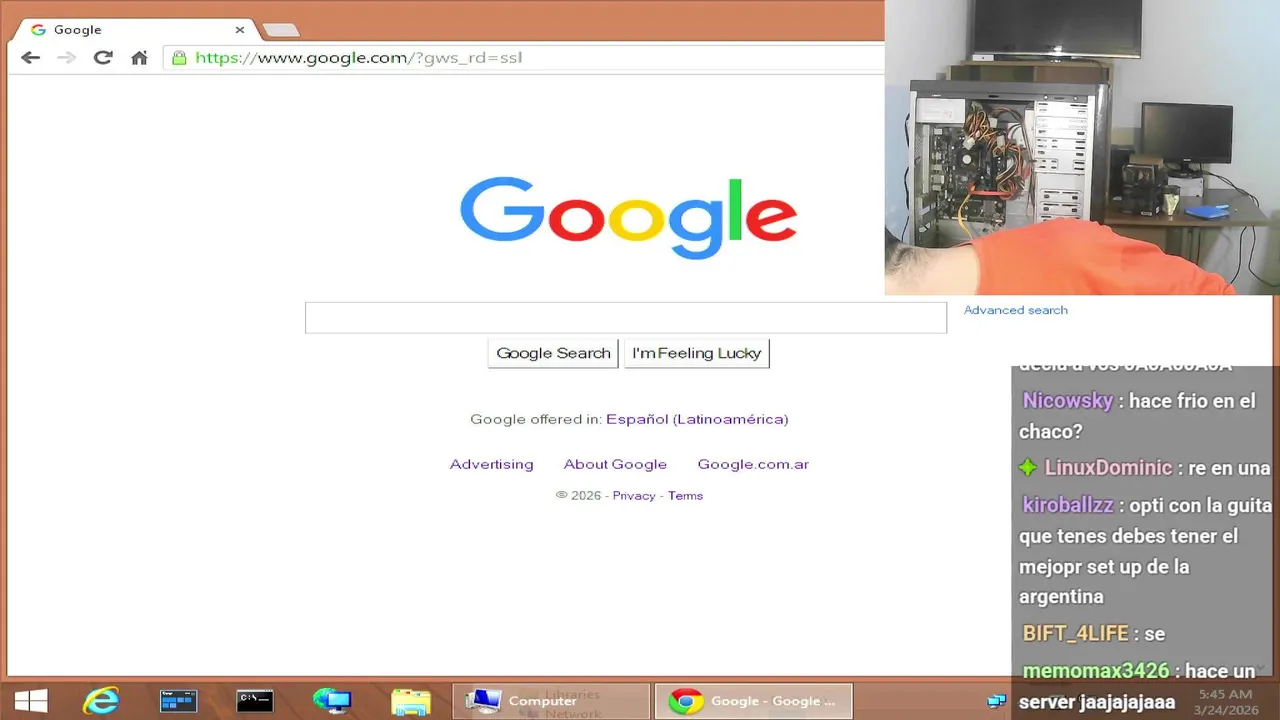Screen dimensions: 1280x720
Task: Click LinuxDominic username in chat
Action: click(1108, 468)
